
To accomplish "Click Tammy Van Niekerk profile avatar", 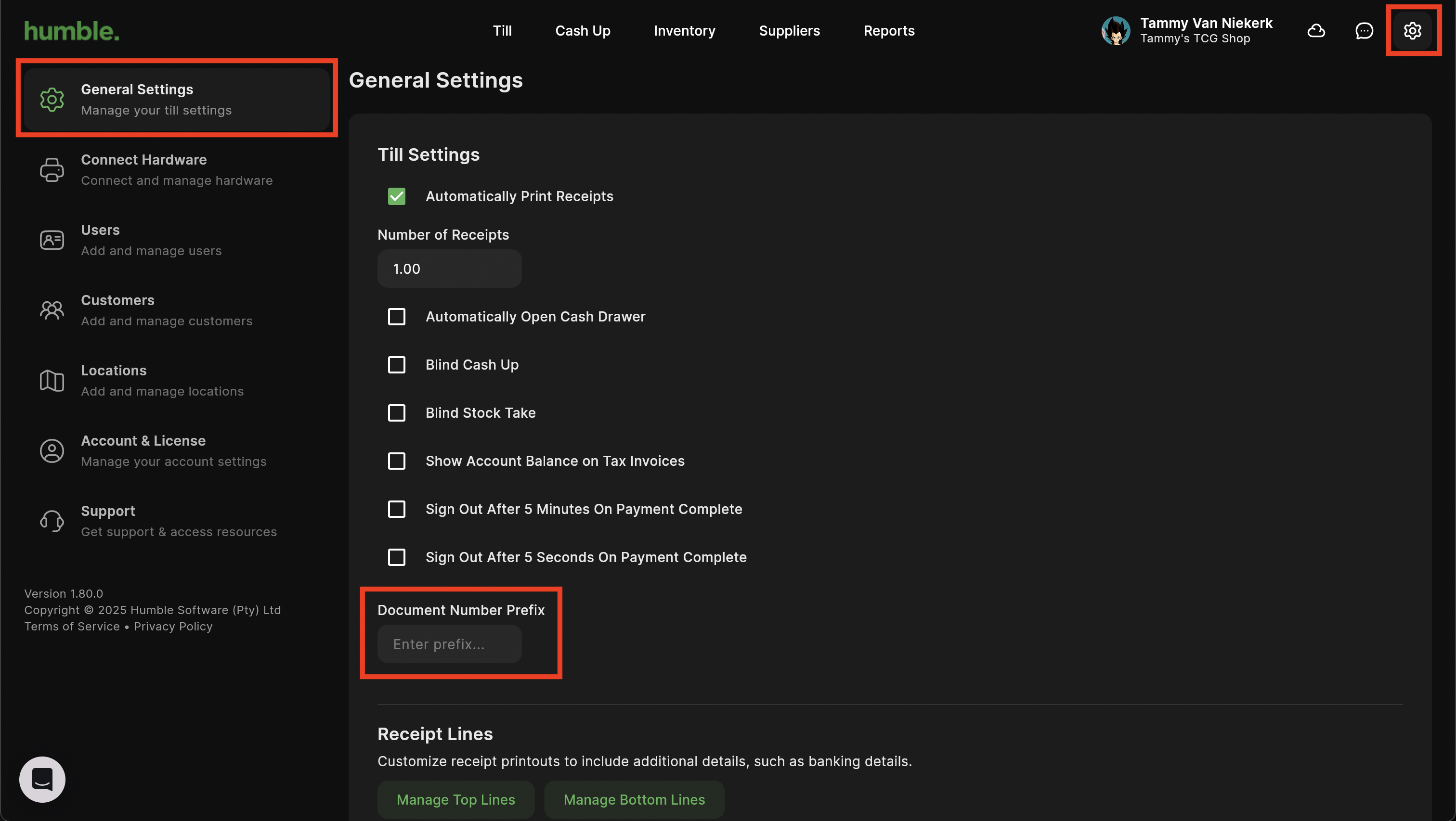I will 1115,30.
